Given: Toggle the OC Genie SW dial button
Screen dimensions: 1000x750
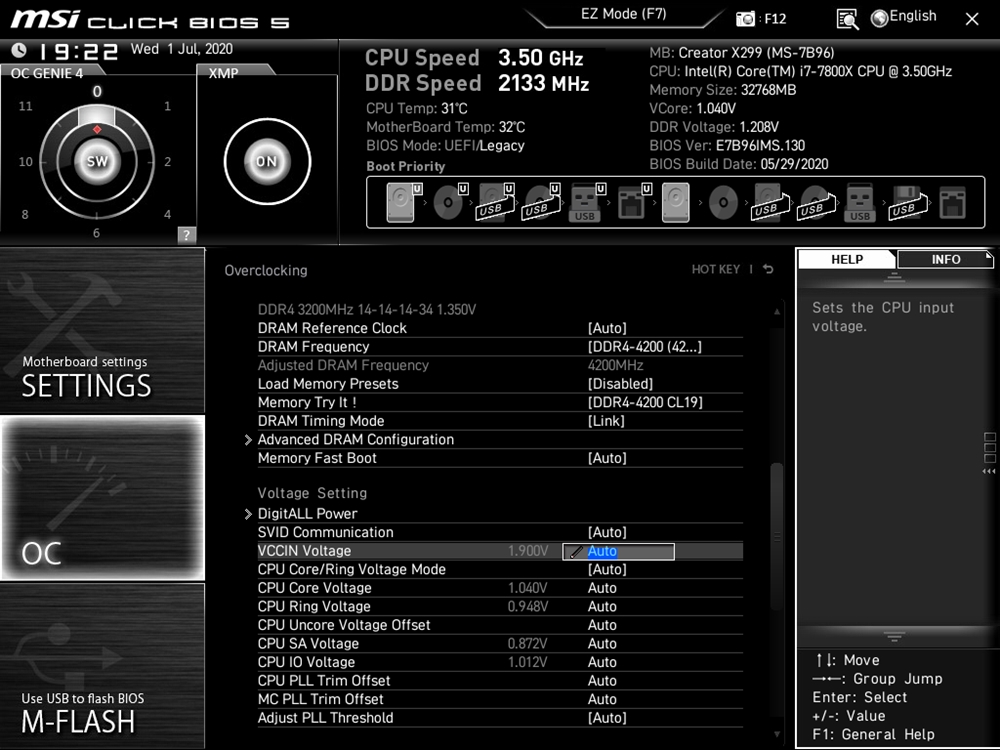Looking at the screenshot, I should (x=97, y=161).
